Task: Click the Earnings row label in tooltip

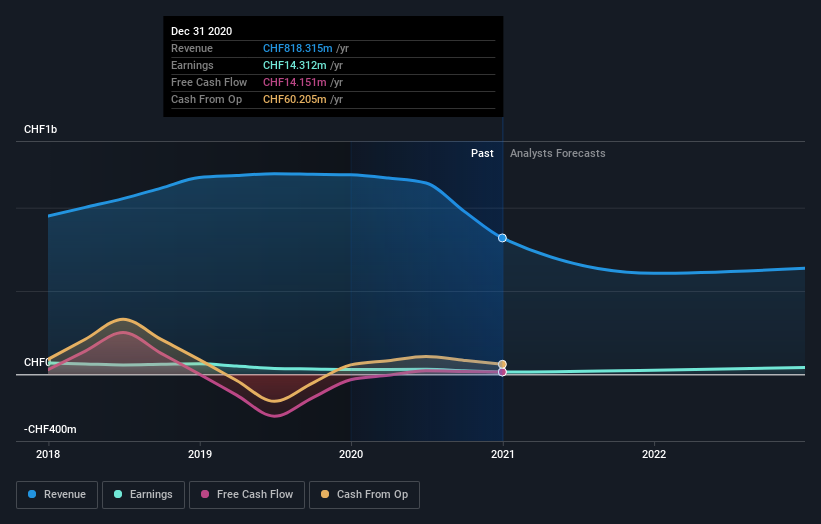Action: (x=192, y=65)
